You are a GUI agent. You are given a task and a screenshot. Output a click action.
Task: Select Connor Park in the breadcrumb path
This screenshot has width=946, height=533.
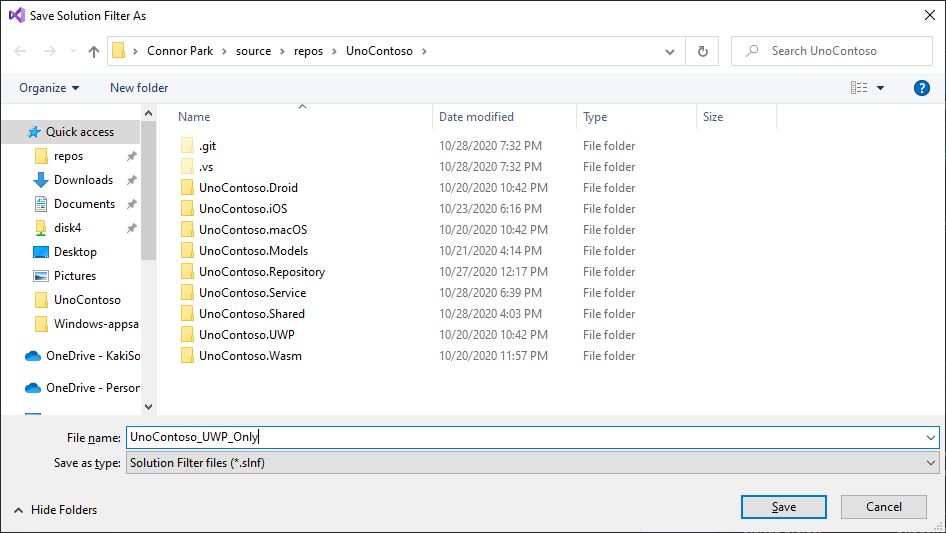pos(180,51)
